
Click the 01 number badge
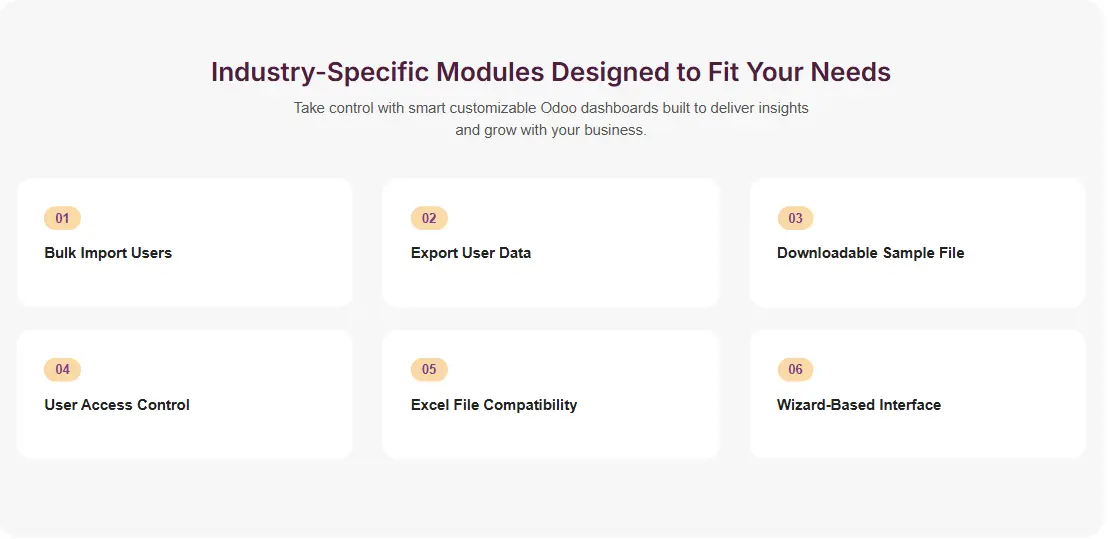[62, 218]
